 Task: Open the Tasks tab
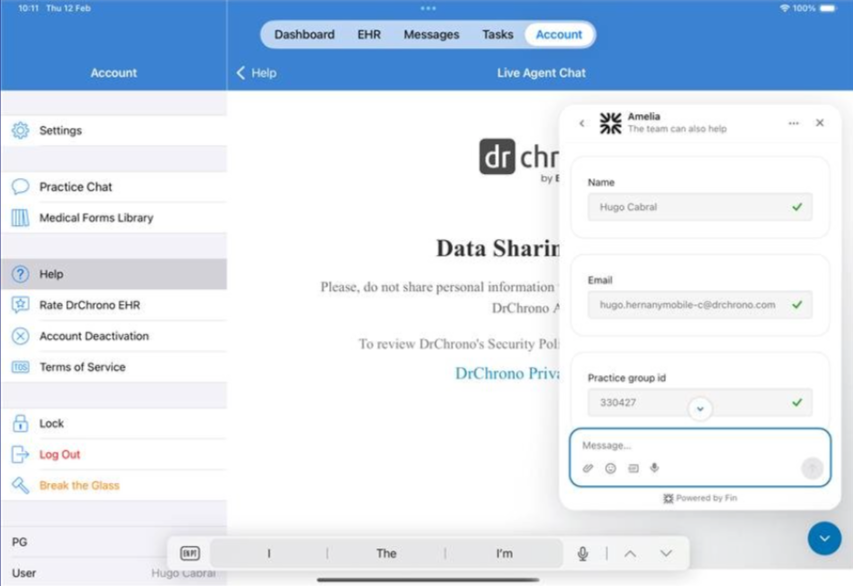[x=497, y=34]
